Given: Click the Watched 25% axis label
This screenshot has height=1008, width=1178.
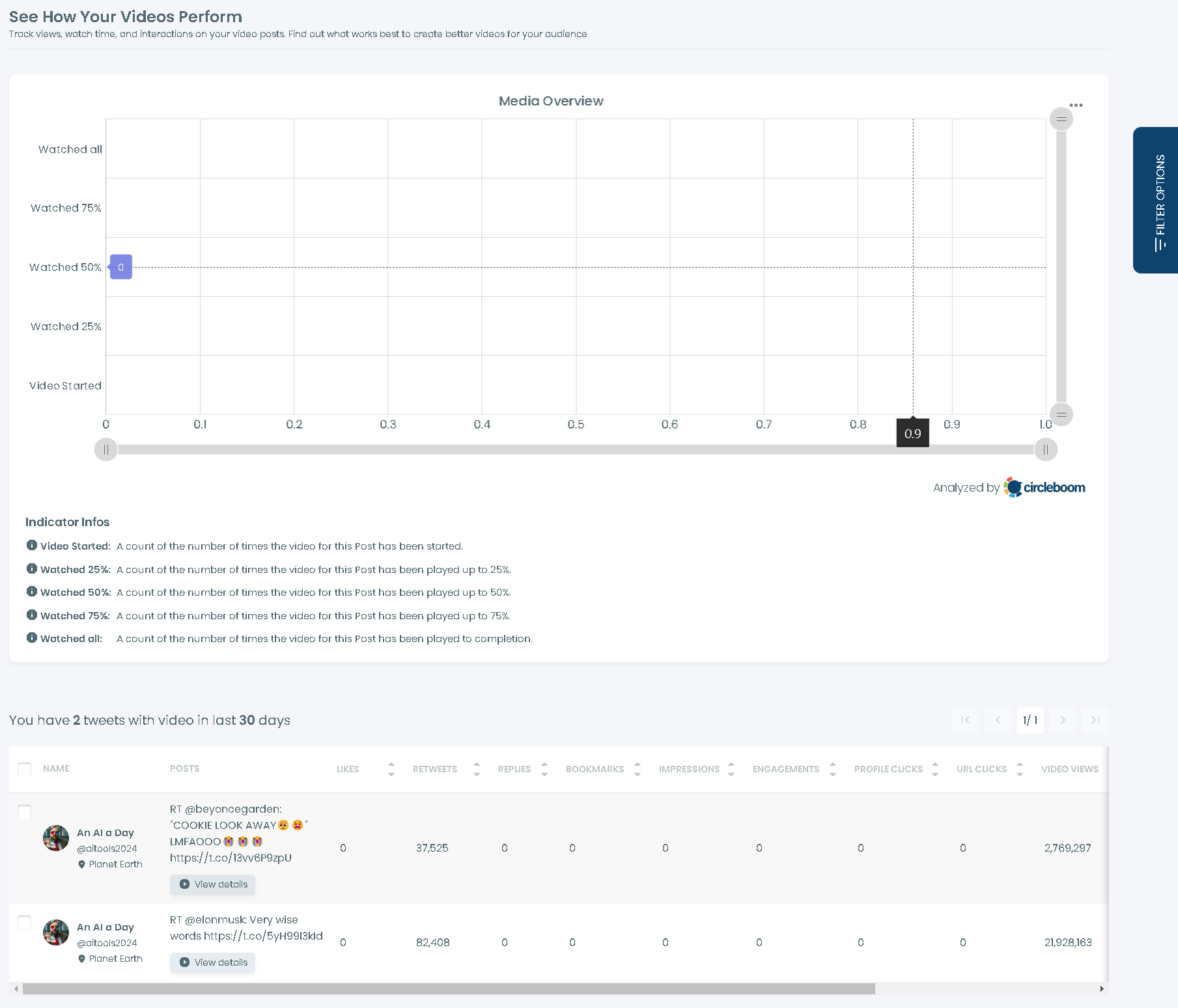Looking at the screenshot, I should click(66, 326).
